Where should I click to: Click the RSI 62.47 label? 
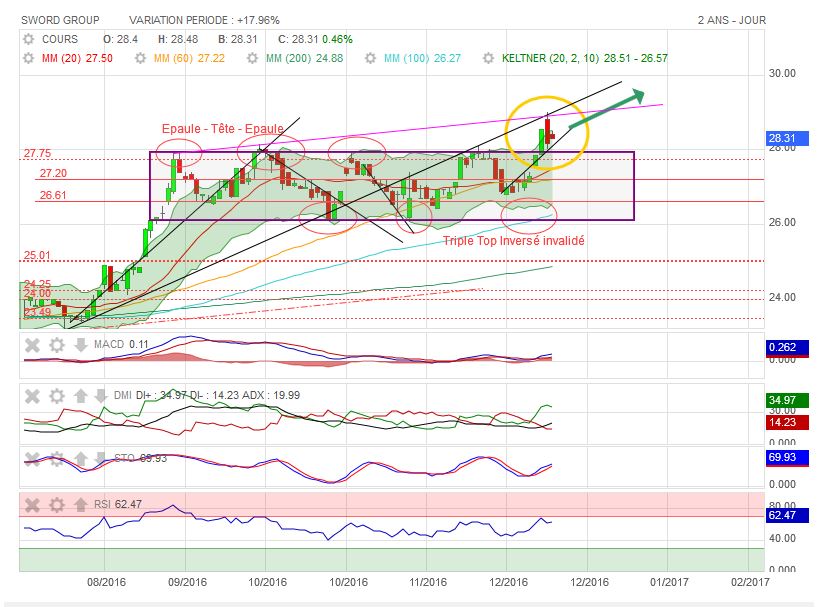(118, 504)
